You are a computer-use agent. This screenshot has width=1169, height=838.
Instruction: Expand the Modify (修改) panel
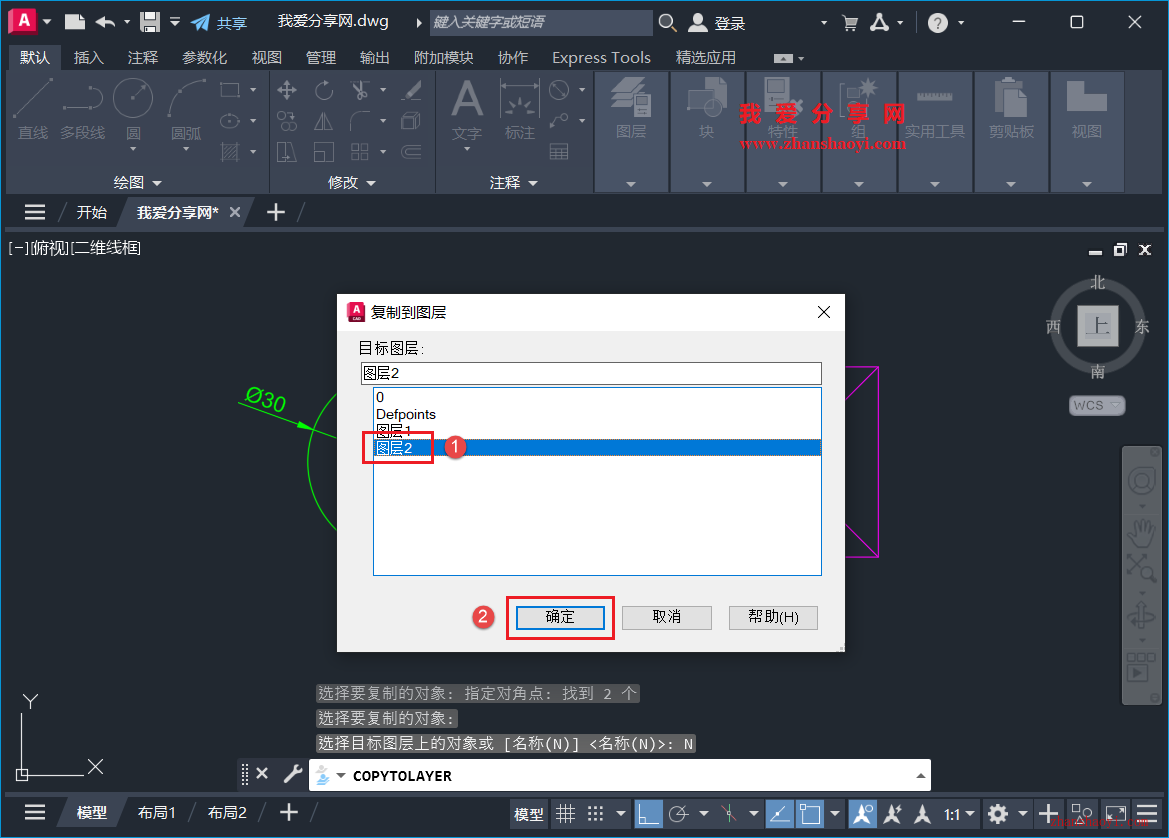coord(351,182)
